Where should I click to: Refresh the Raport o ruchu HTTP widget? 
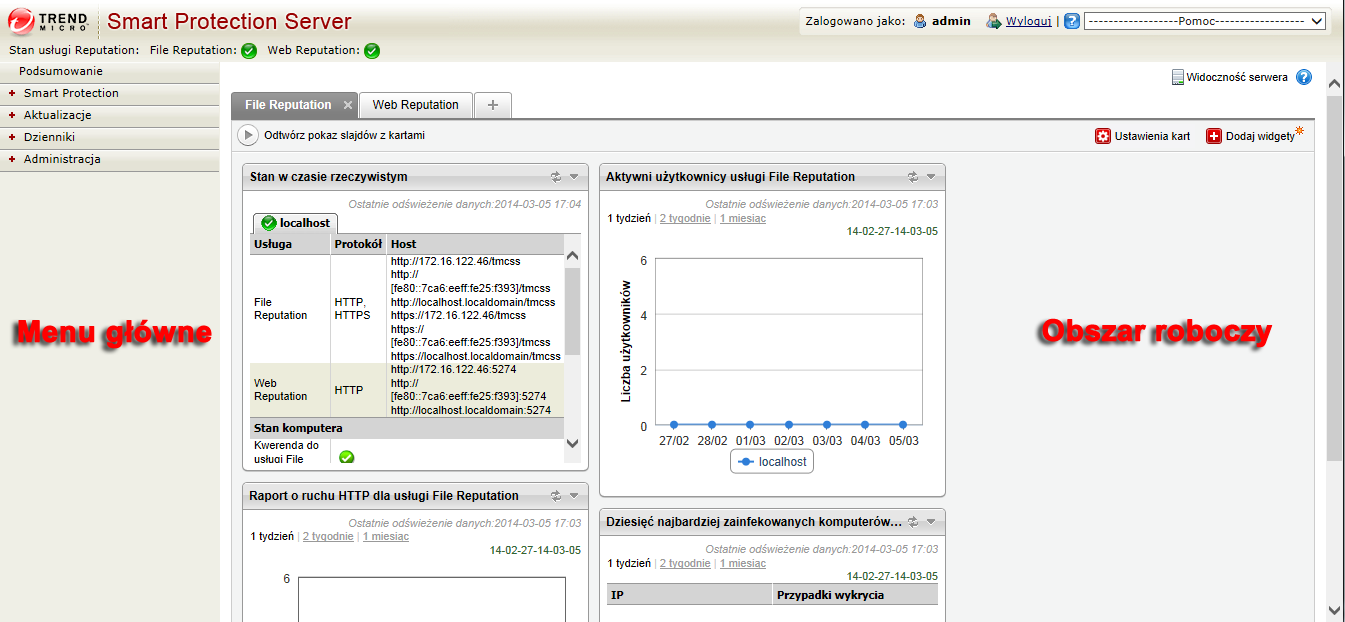556,496
